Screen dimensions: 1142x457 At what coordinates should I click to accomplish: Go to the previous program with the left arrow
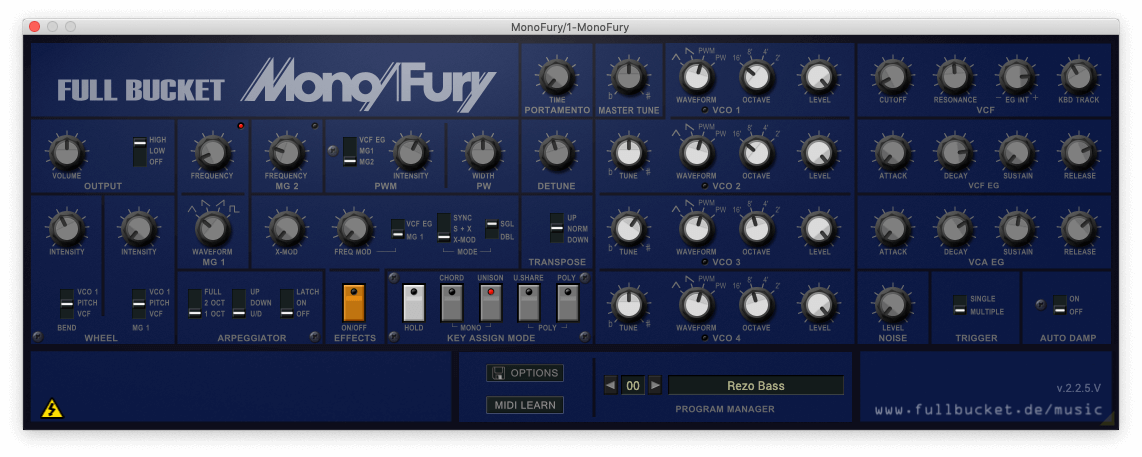pos(611,386)
